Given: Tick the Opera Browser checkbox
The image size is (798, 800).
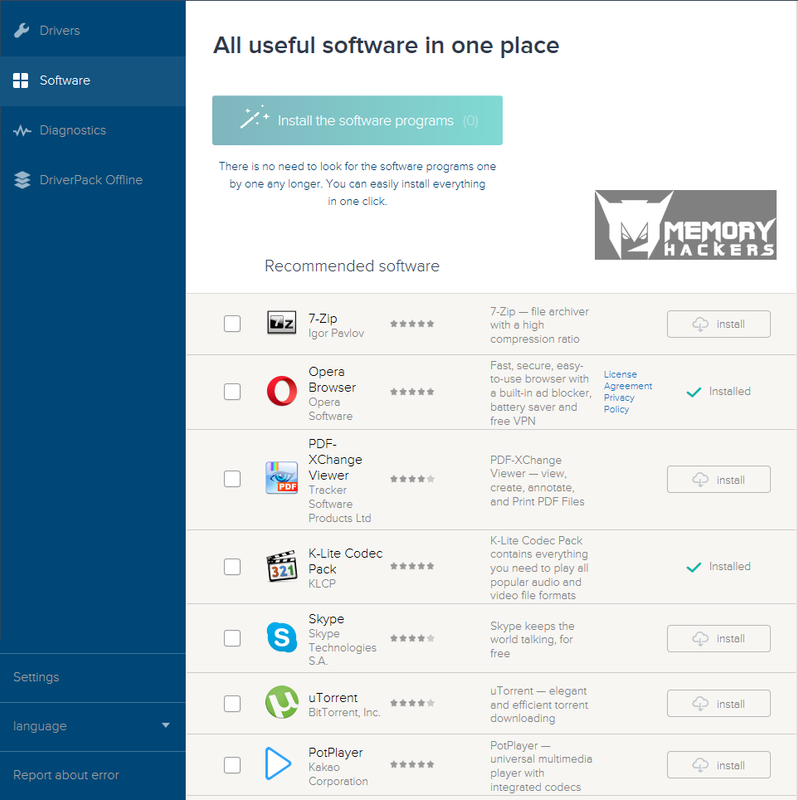Looking at the screenshot, I should (232, 392).
